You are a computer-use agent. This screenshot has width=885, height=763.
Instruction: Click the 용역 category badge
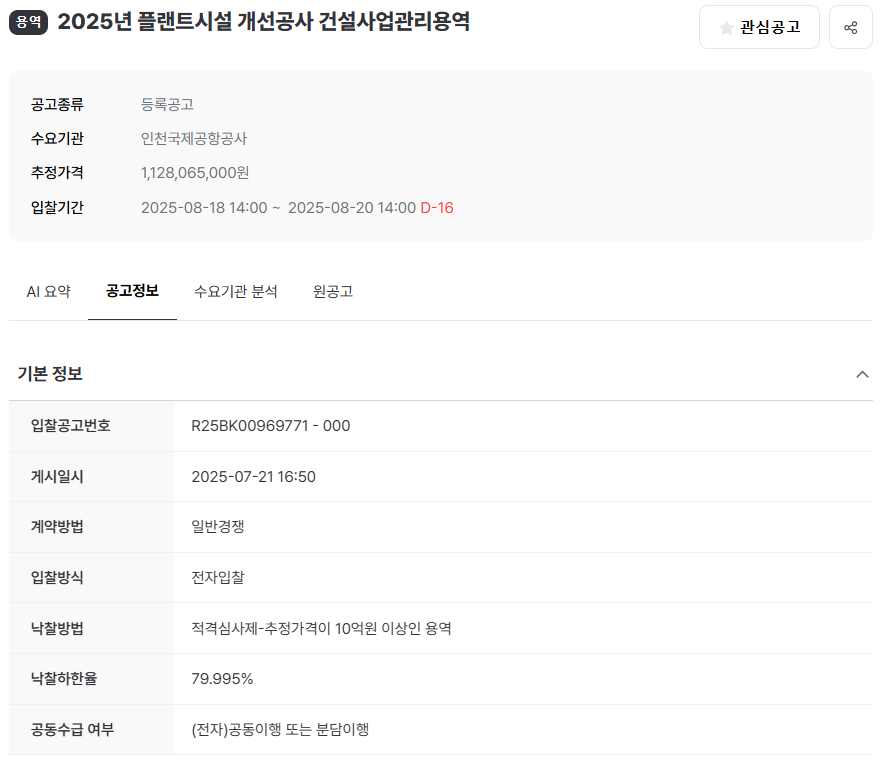28,22
